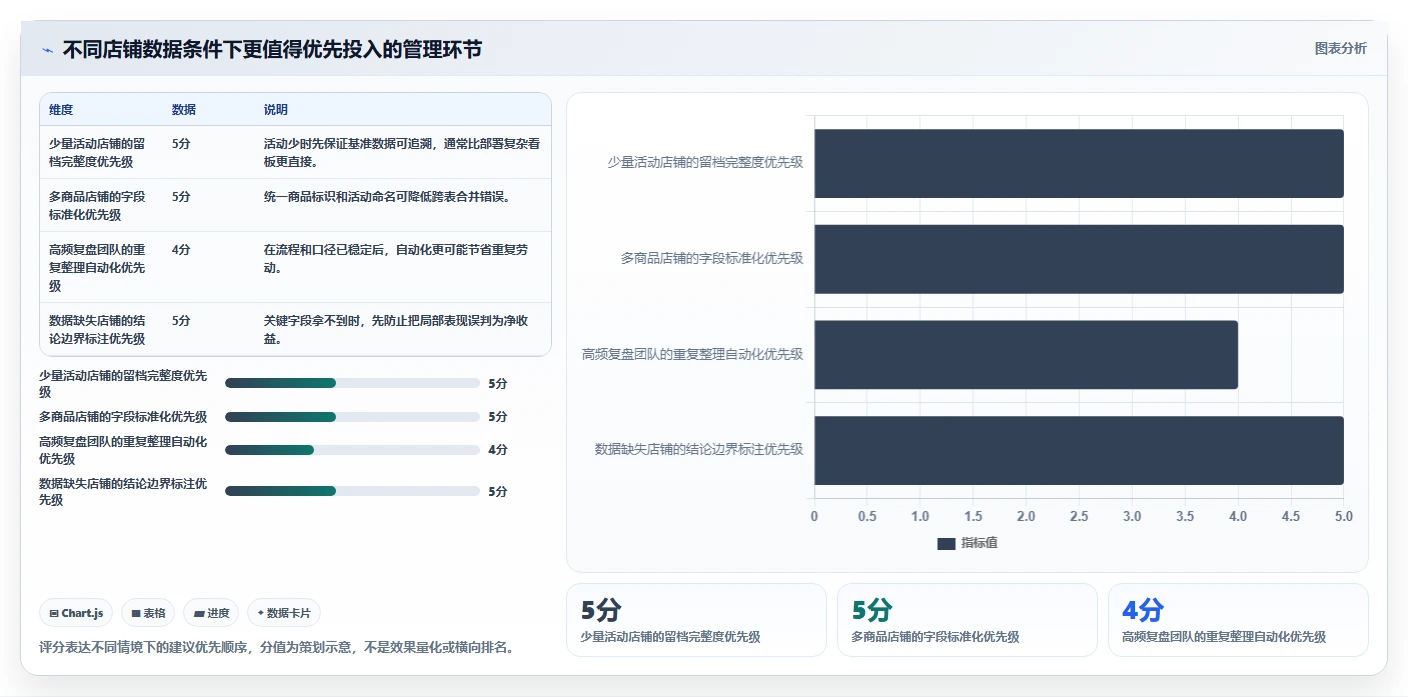Click the 2.5 tick on chart x-axis

1079,517
